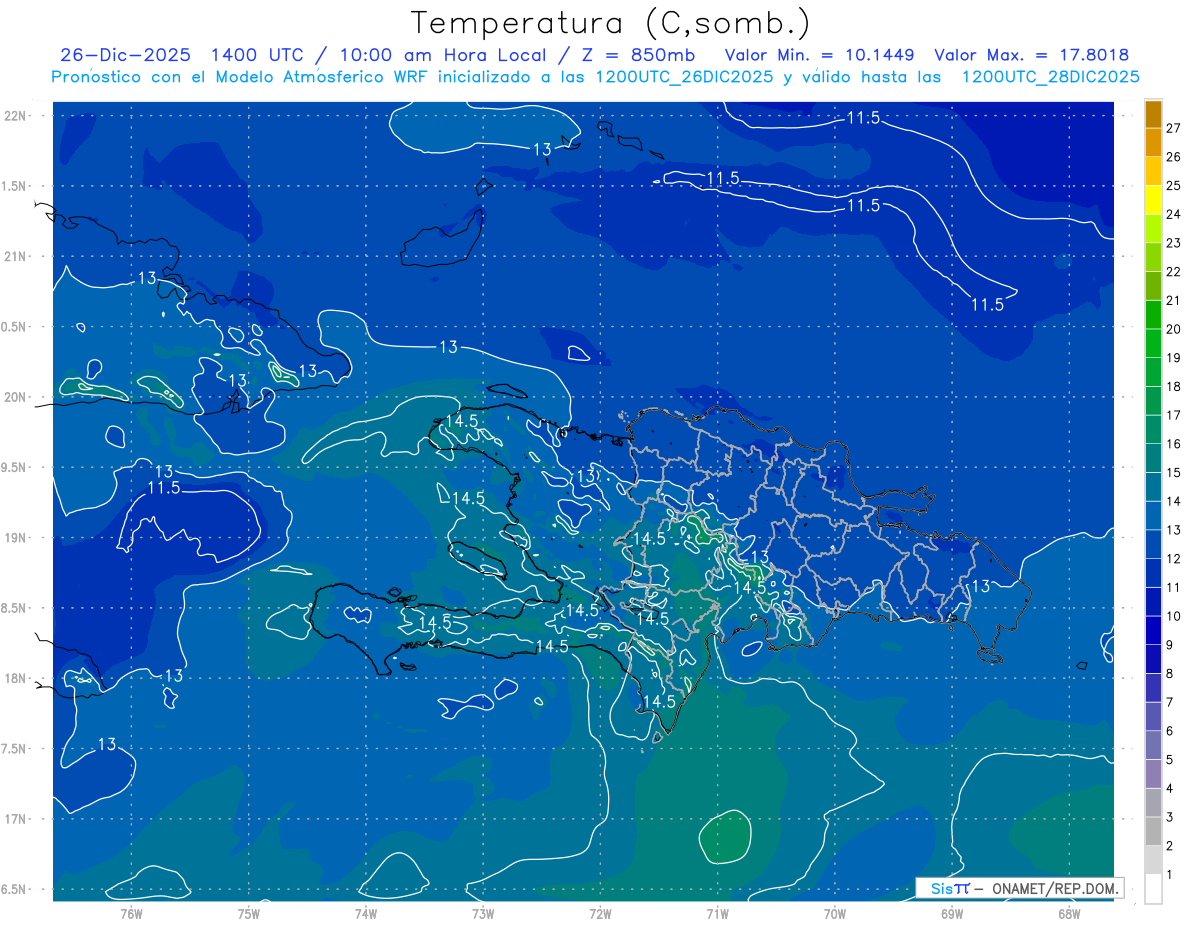The height and width of the screenshot is (927, 1200).
Task: Click the color scale number "17"
Action: pyautogui.click(x=1174, y=415)
